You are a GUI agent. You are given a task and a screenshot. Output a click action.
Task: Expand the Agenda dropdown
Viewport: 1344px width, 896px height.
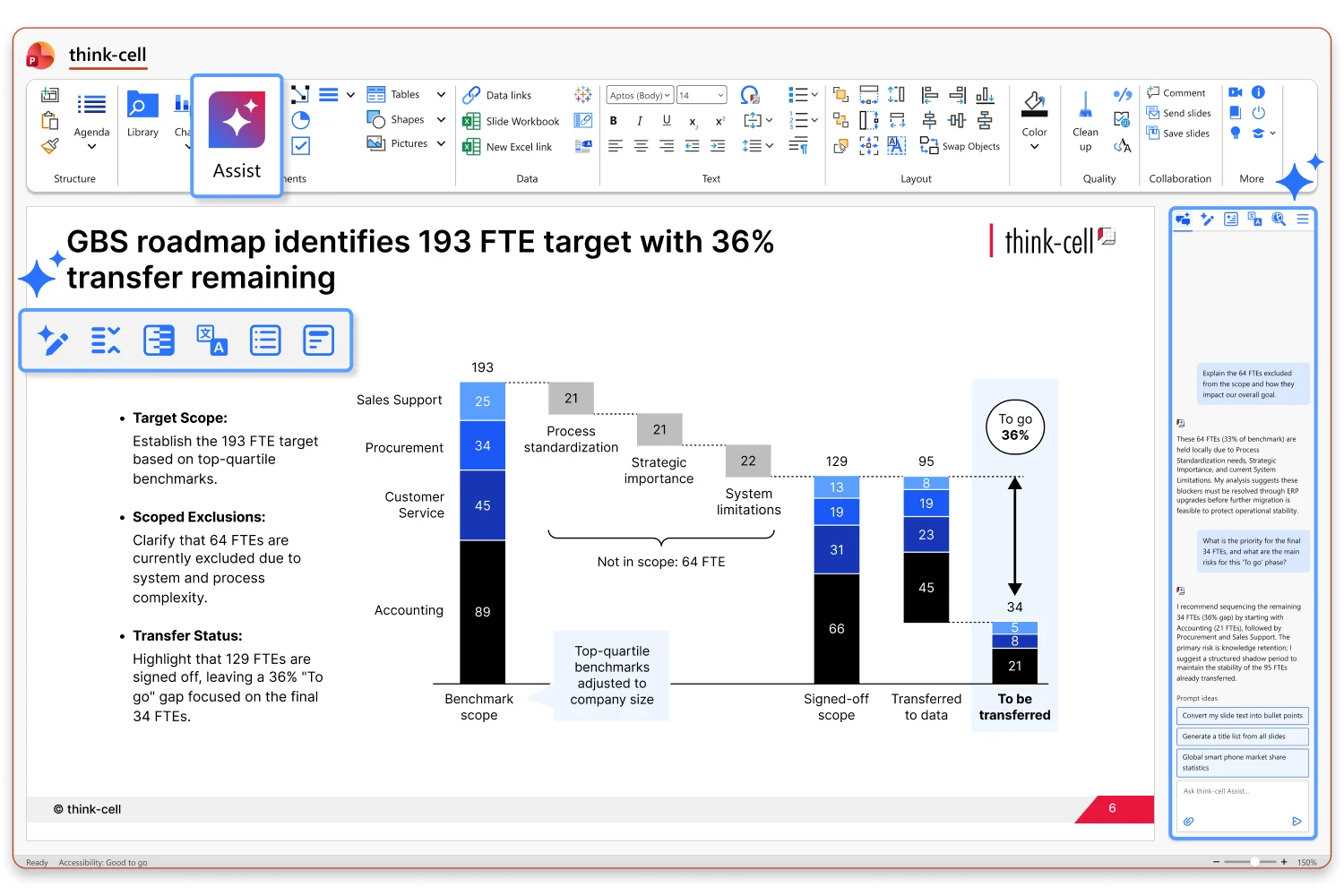point(91,146)
